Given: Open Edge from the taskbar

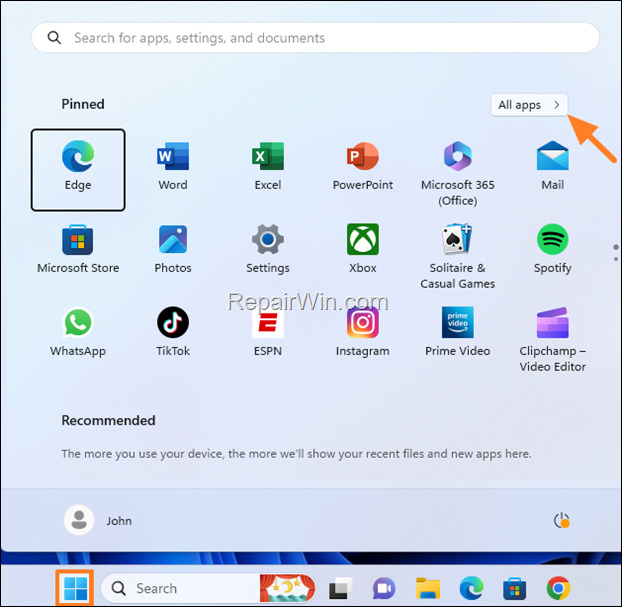Looking at the screenshot, I should point(471,588).
